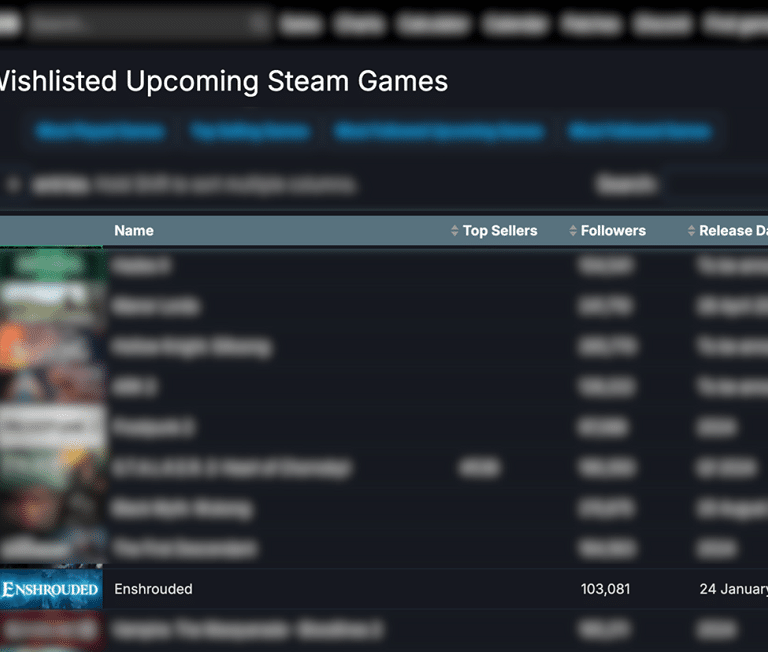The image size is (768, 652).
Task: Click the Name column header
Action: pos(134,231)
